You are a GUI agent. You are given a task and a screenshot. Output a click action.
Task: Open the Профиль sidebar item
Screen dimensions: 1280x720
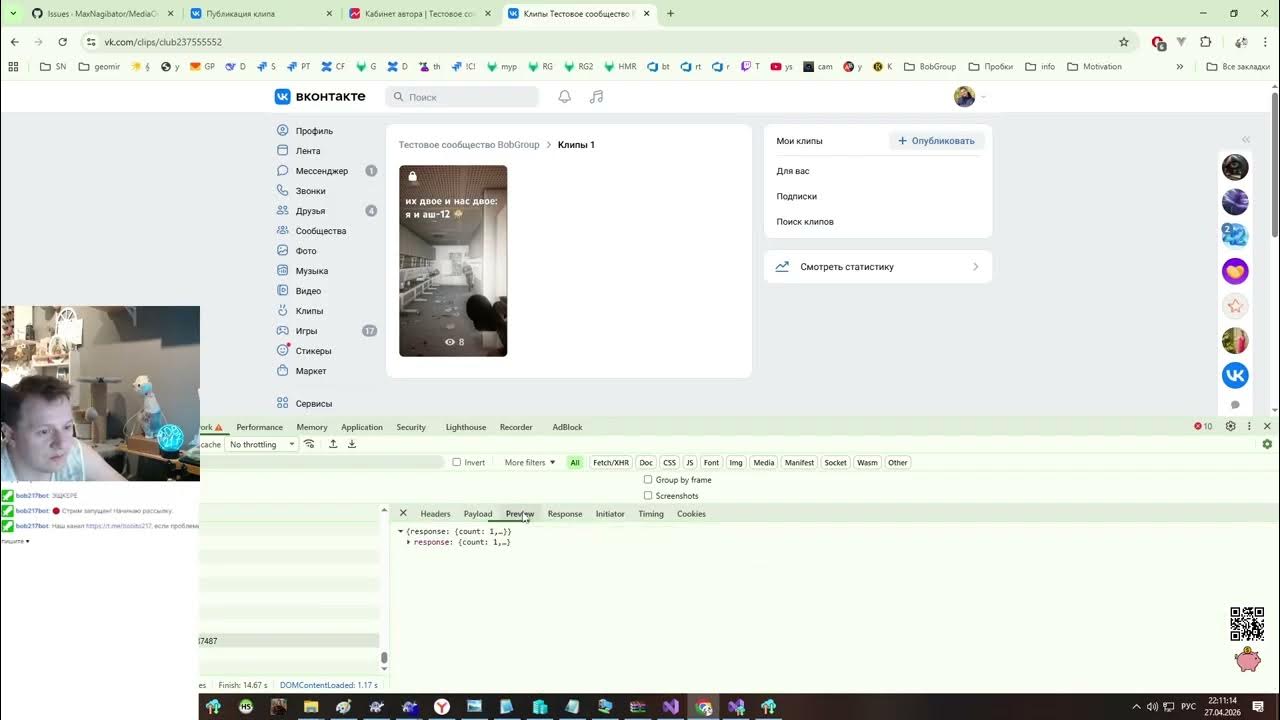[313, 131]
